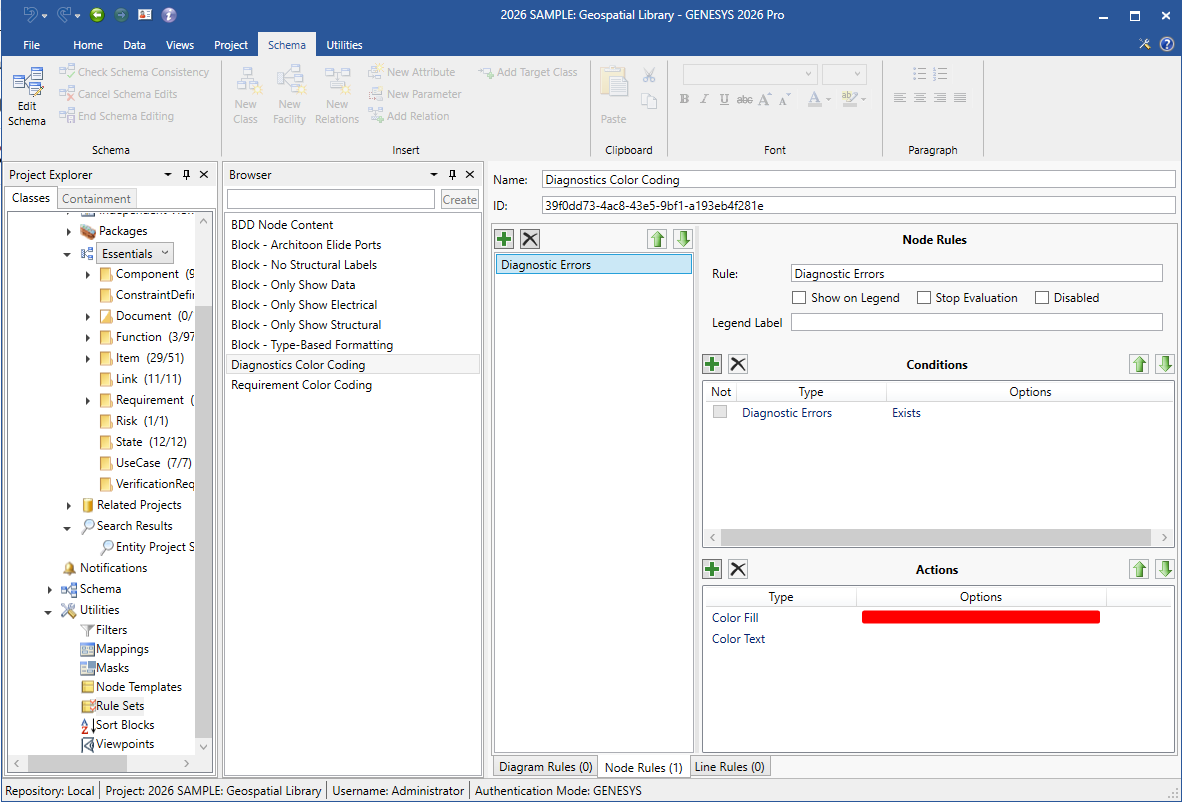The width and height of the screenshot is (1182, 802).
Task: Open Diagram Rules tab
Action: (545, 767)
